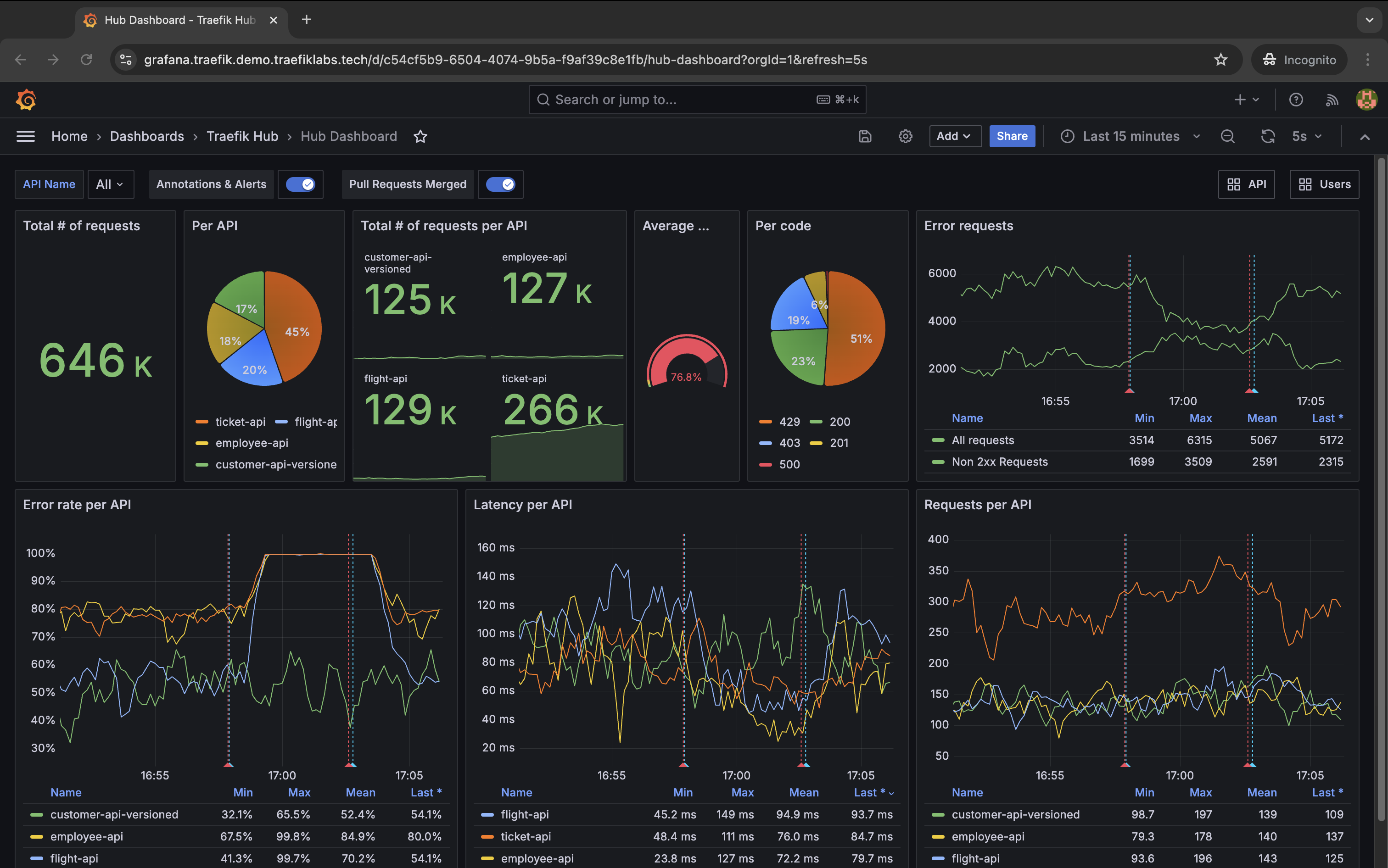Click the keyboard shortcut icon in search

[823, 99]
